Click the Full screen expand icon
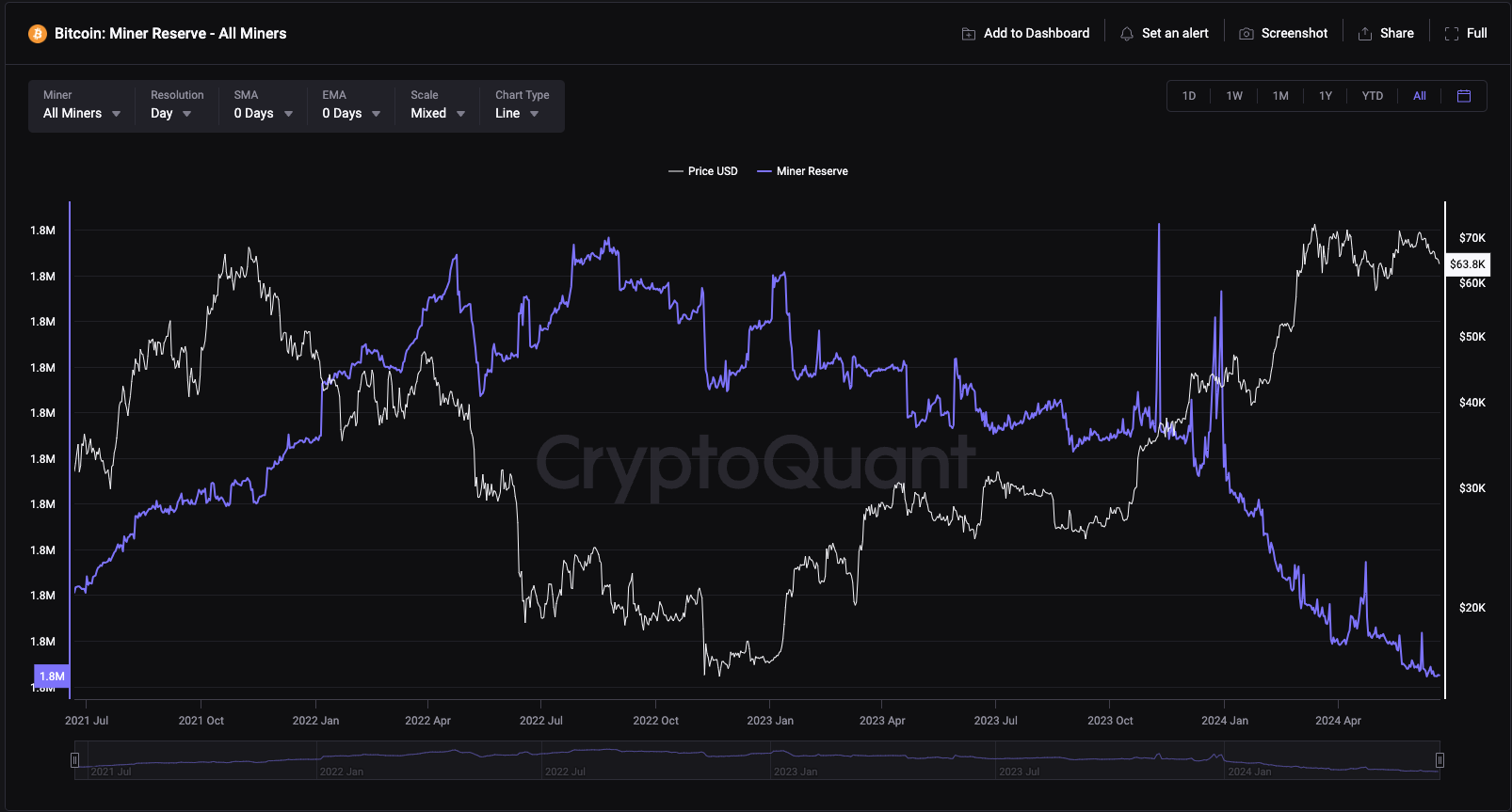The height and width of the screenshot is (812, 1512). [x=1452, y=34]
